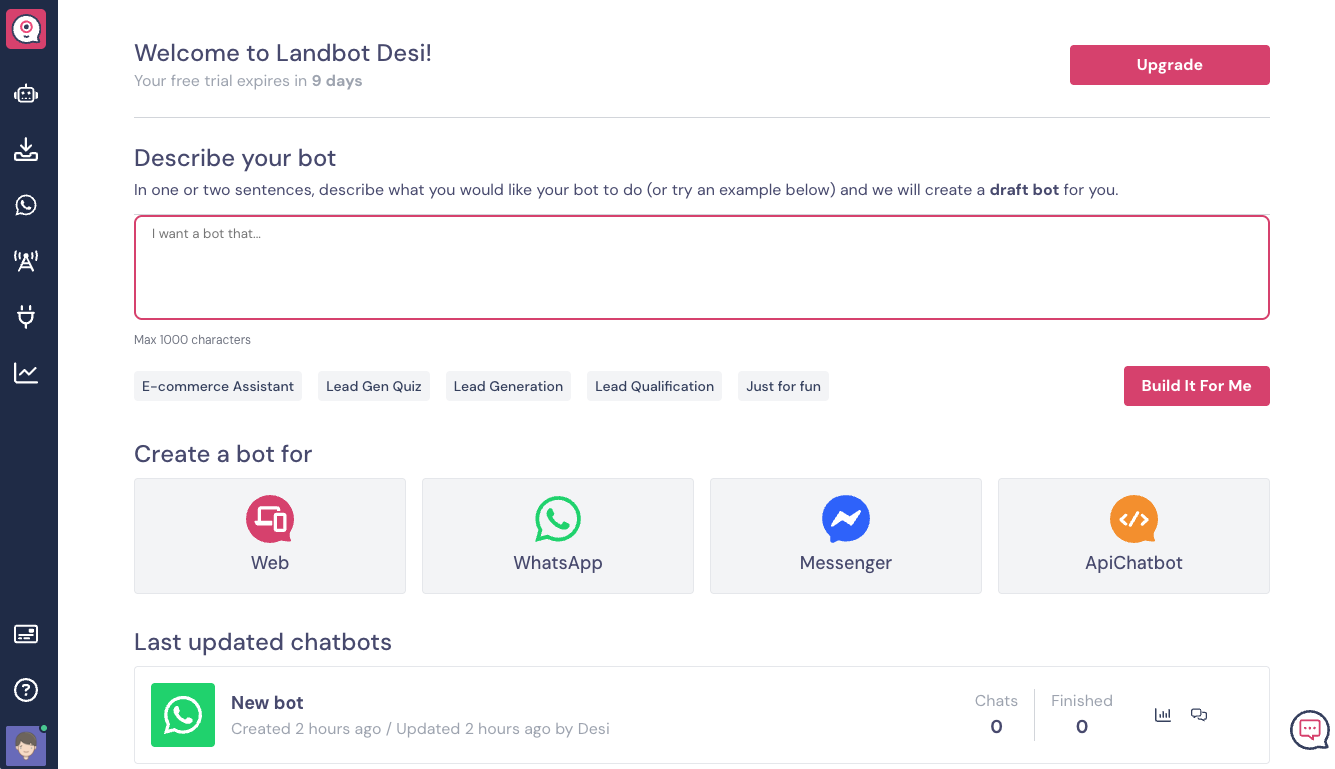Open the WhatsApp section in the sidebar

click(x=26, y=206)
